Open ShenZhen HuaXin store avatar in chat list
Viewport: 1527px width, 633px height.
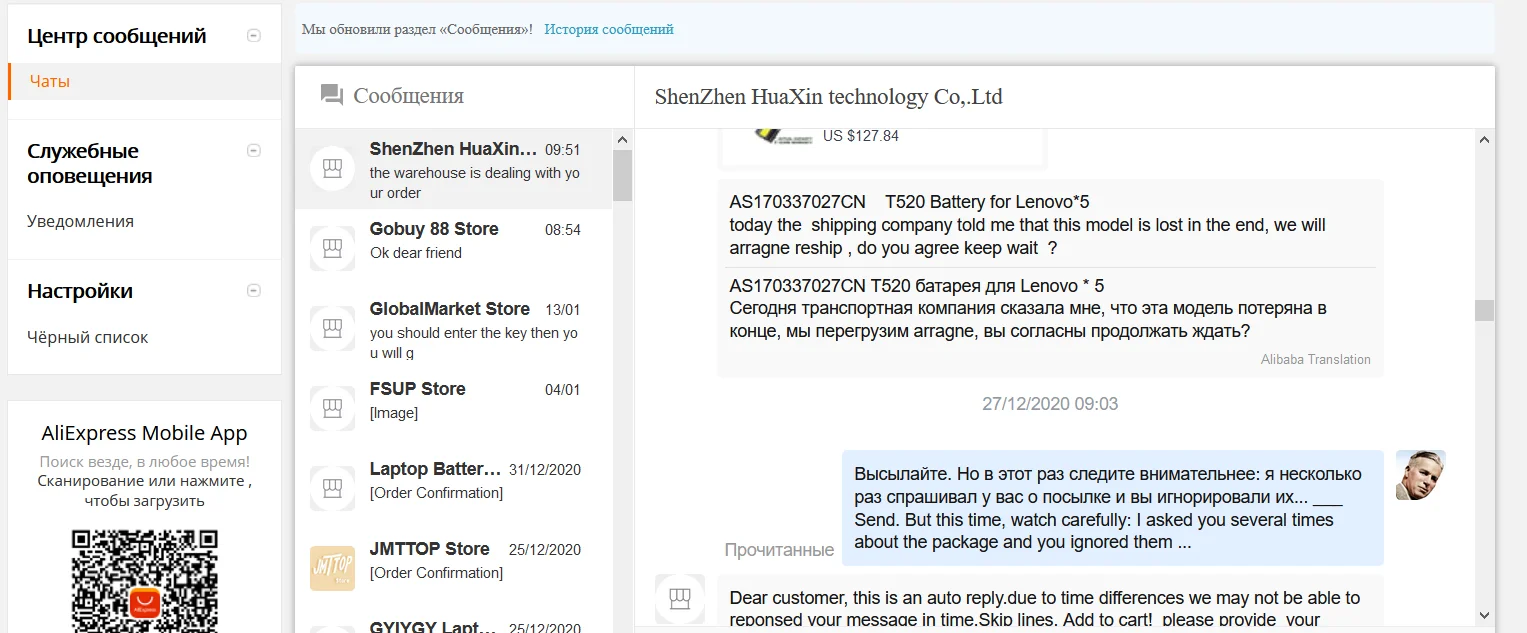tap(333, 168)
